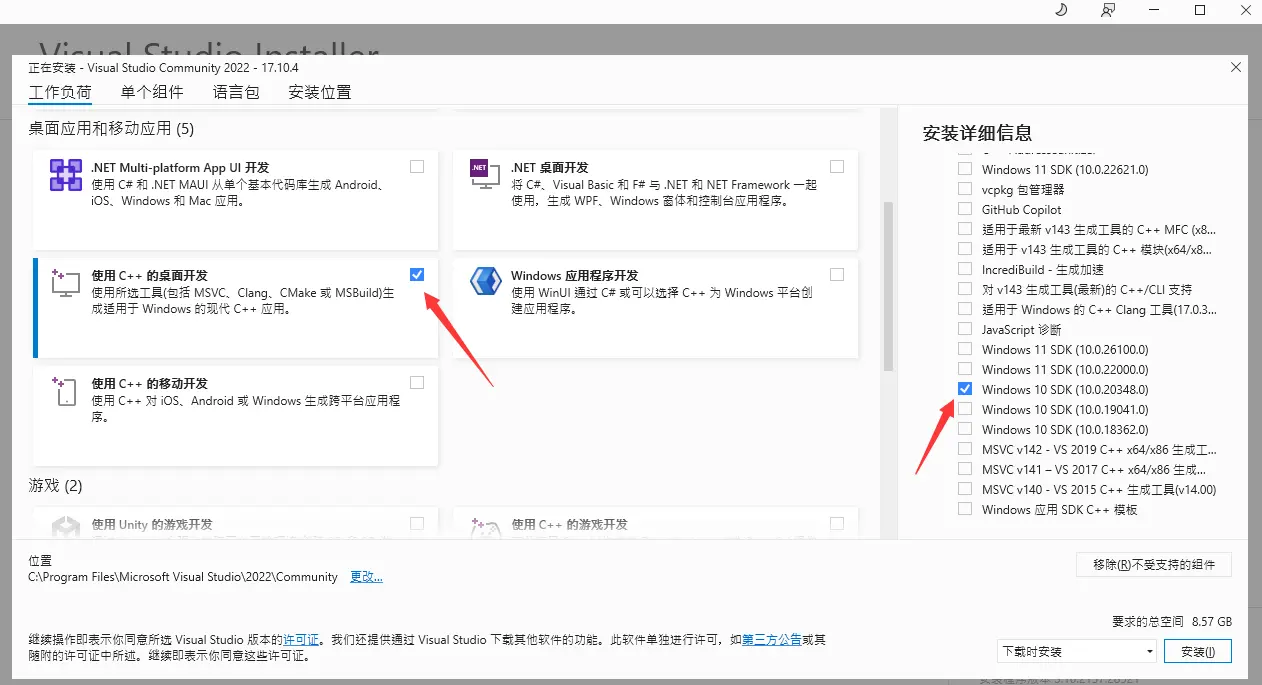Check the v143 C++ 模块 component box
This screenshot has width=1262, height=685.
[x=965, y=249]
